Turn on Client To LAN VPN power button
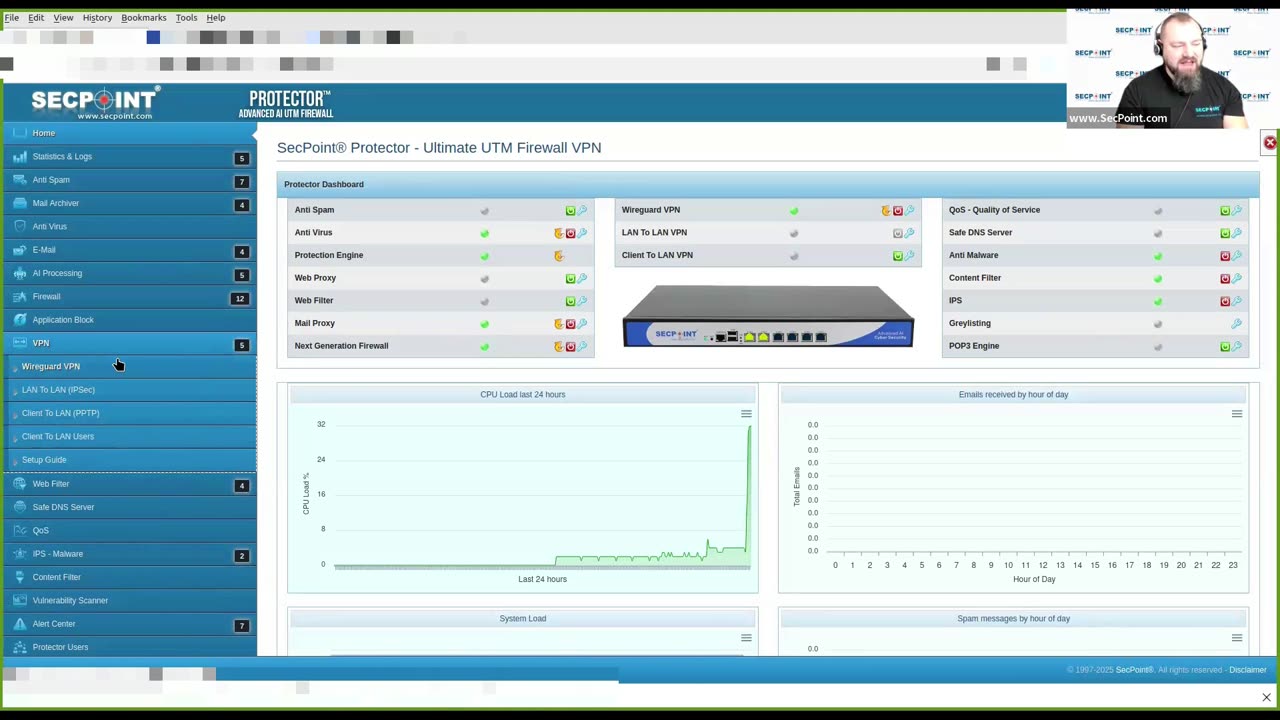Viewport: 1280px width, 720px height. pyautogui.click(x=898, y=256)
